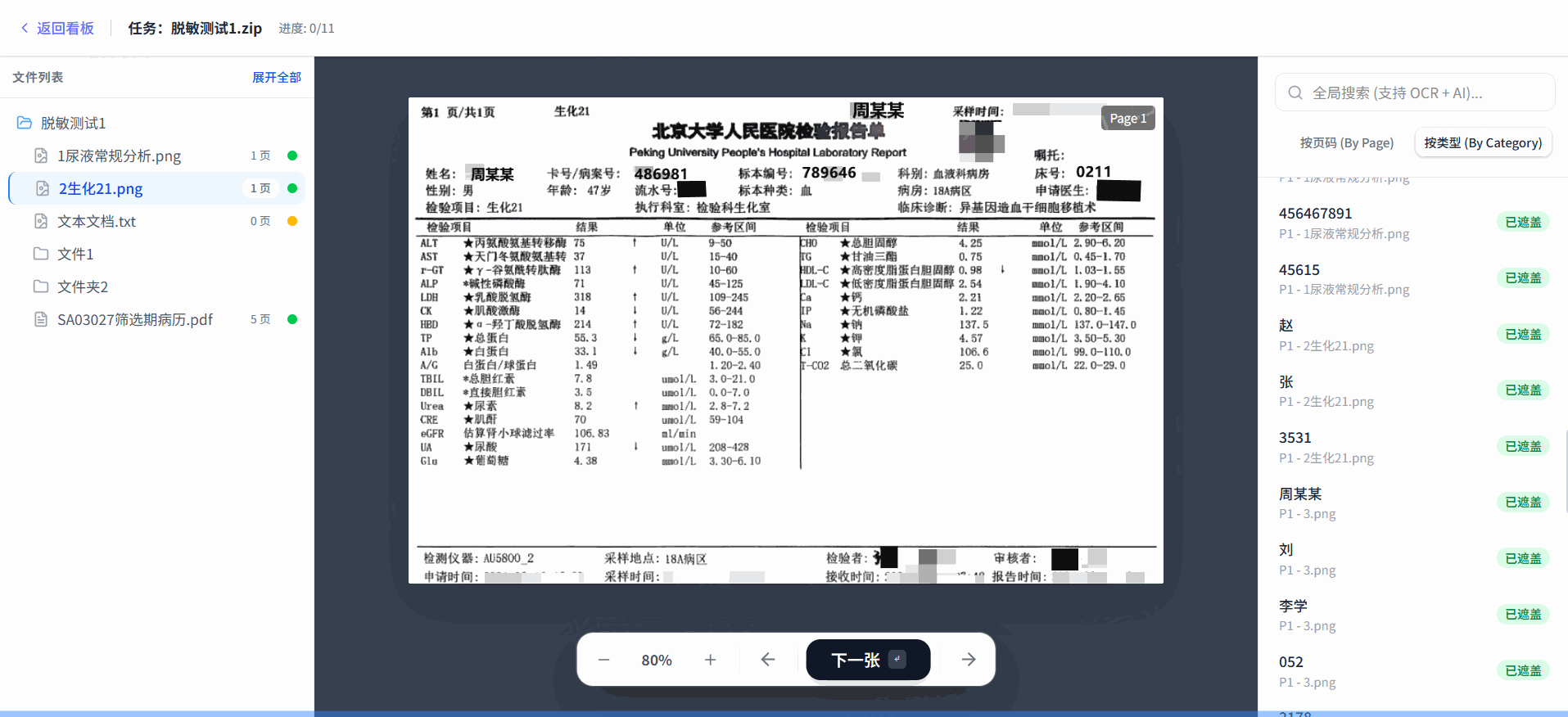The width and height of the screenshot is (1568, 717).
Task: Expand the 文件1 folder
Action: pyautogui.click(x=75, y=254)
